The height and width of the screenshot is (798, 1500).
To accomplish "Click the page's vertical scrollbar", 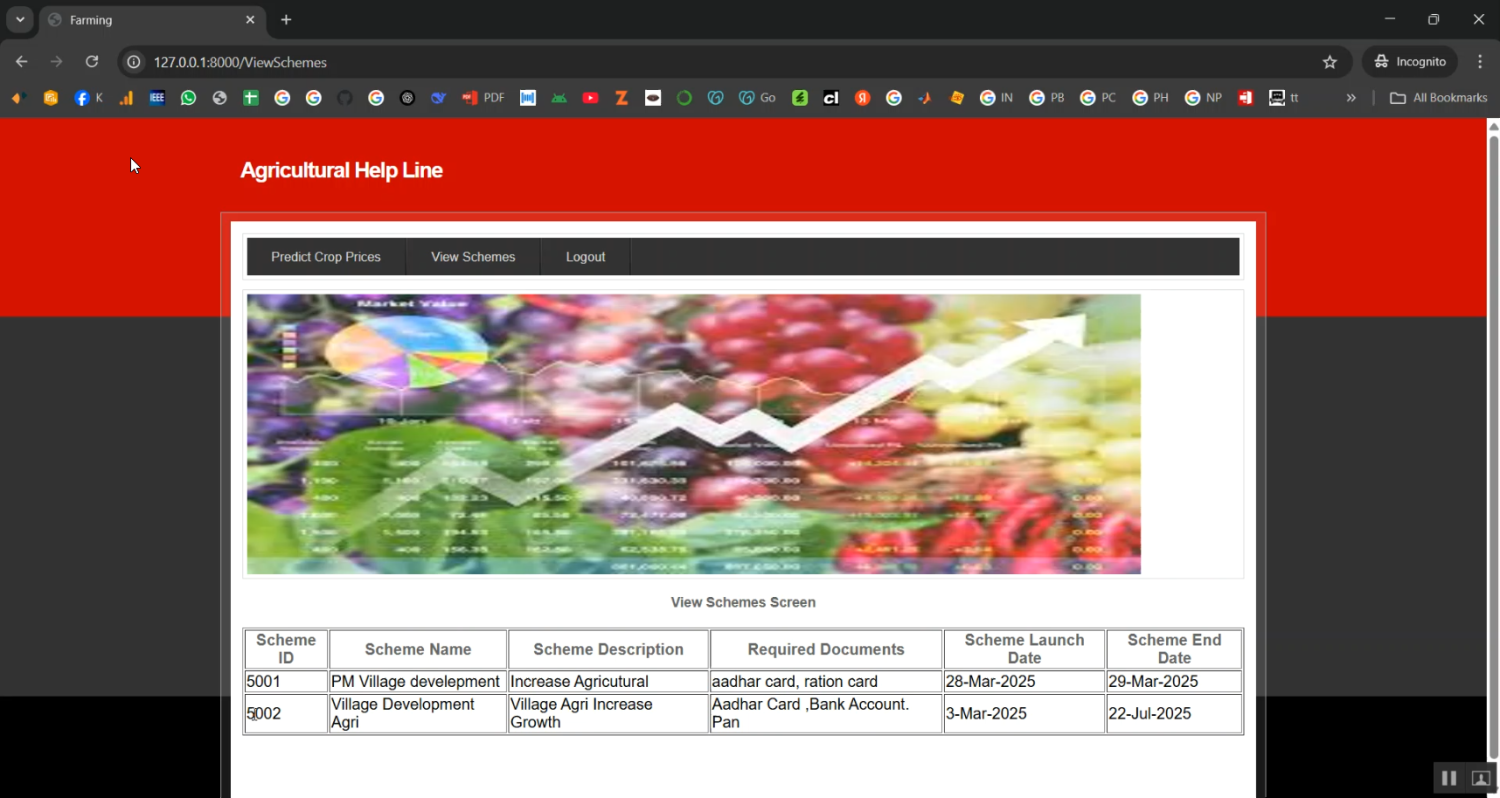I will point(1494,448).
